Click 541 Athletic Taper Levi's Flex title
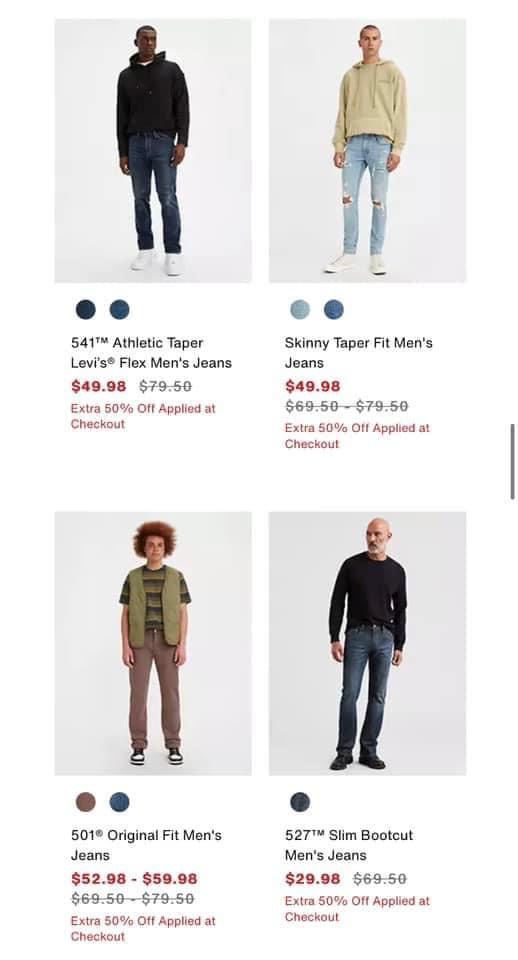The width and height of the screenshot is (518, 960). tap(151, 353)
